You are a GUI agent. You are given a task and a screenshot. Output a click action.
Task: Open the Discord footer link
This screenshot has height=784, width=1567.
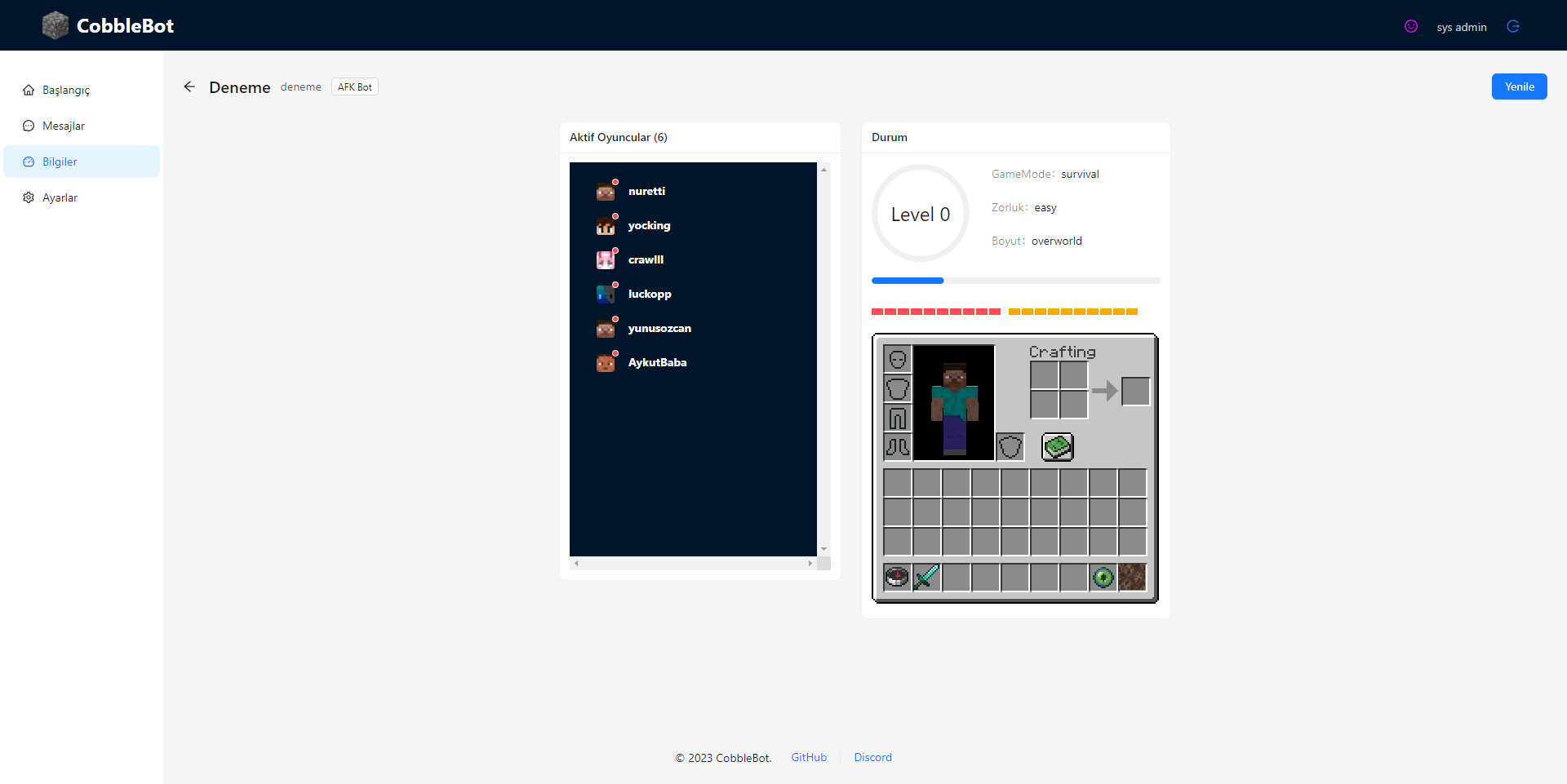pos(872,757)
